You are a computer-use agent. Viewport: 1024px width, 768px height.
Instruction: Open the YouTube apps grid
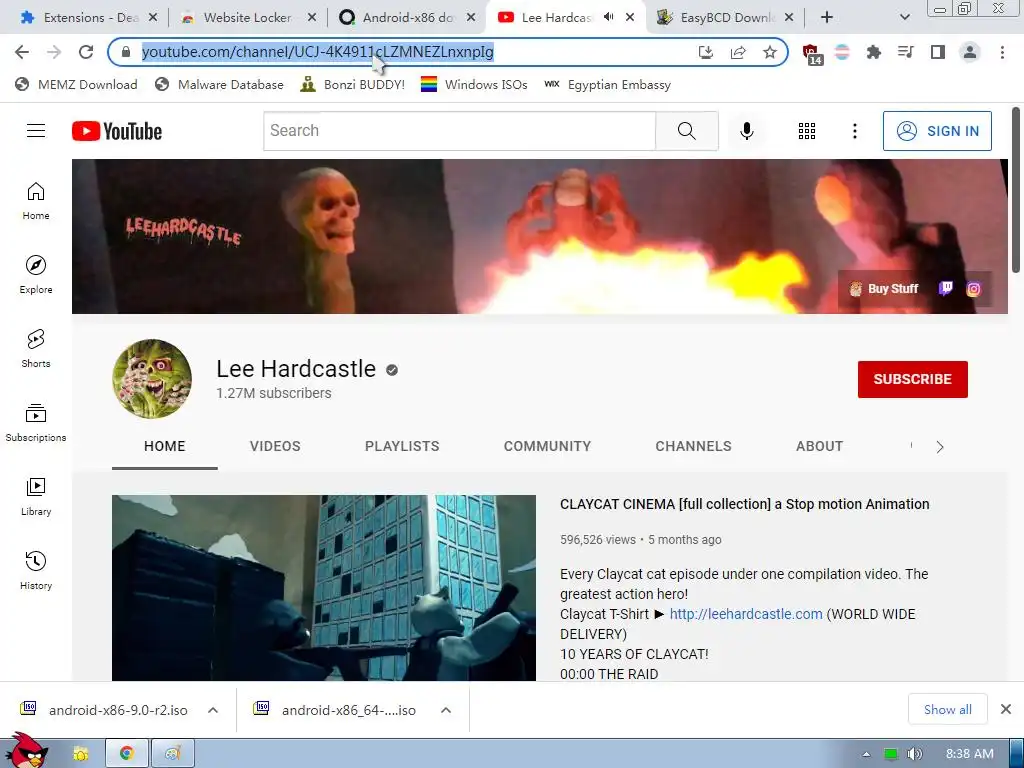807,131
